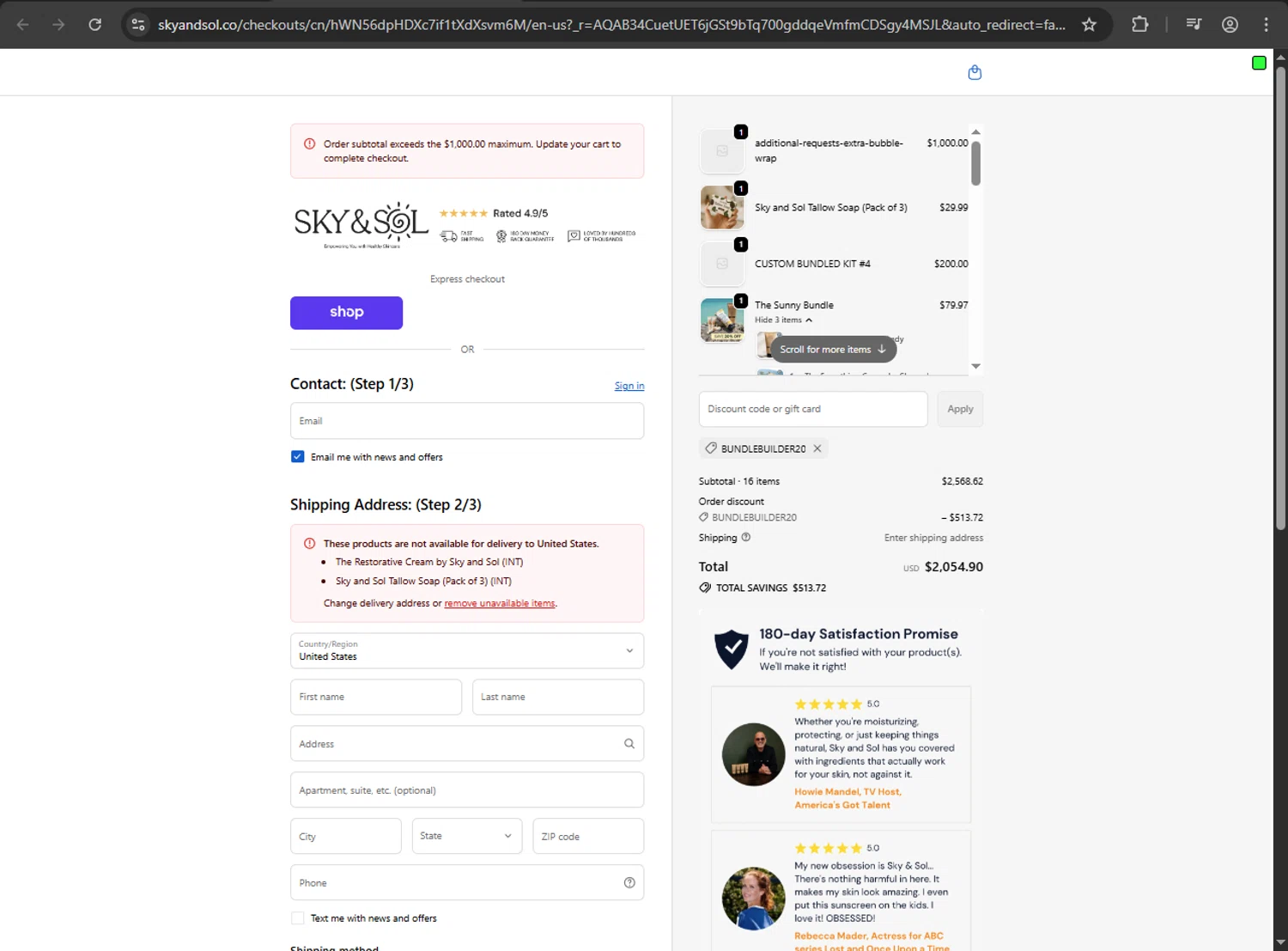Click the Sign in link

tap(629, 386)
